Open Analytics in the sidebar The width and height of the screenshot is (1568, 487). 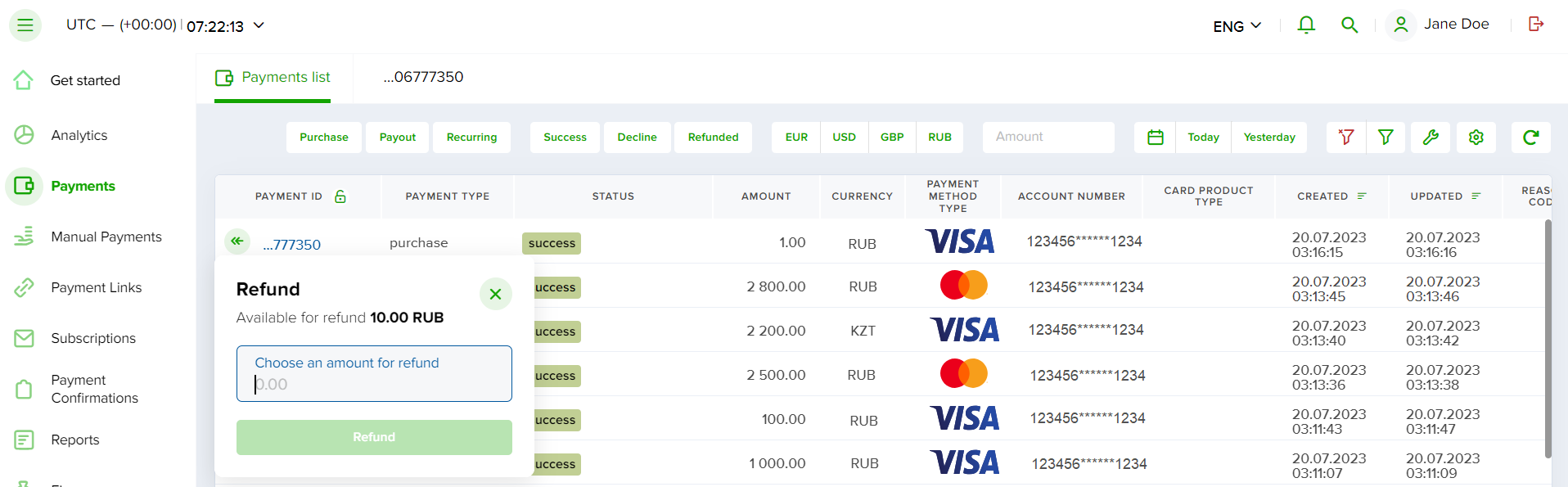point(79,135)
